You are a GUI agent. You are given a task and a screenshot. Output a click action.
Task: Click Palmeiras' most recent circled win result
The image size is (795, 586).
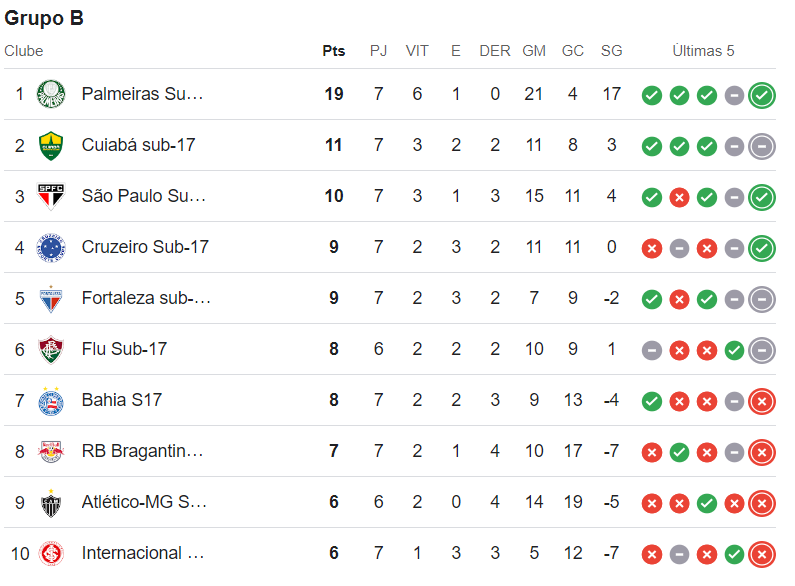click(x=762, y=95)
